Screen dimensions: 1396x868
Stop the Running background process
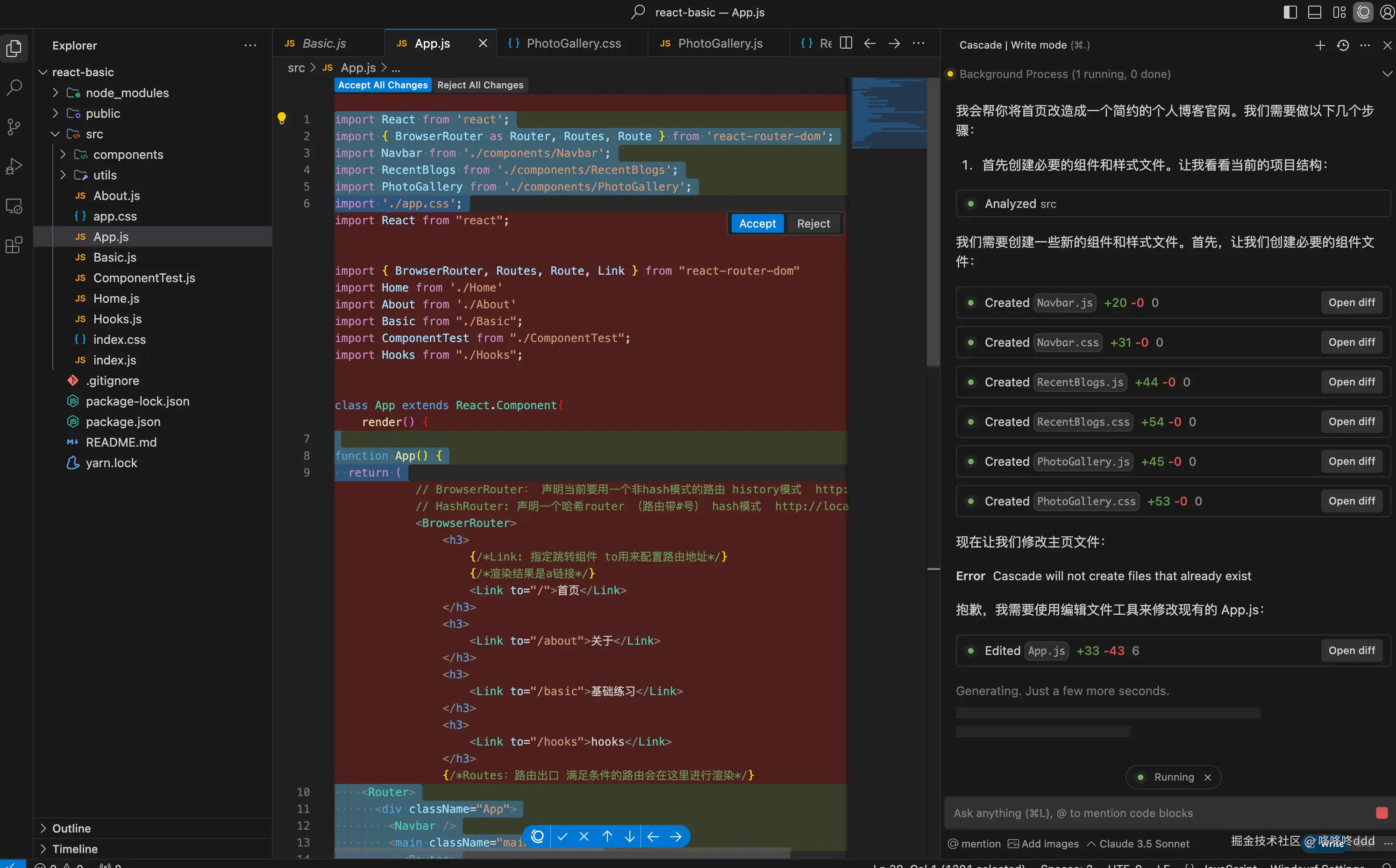(x=1208, y=777)
